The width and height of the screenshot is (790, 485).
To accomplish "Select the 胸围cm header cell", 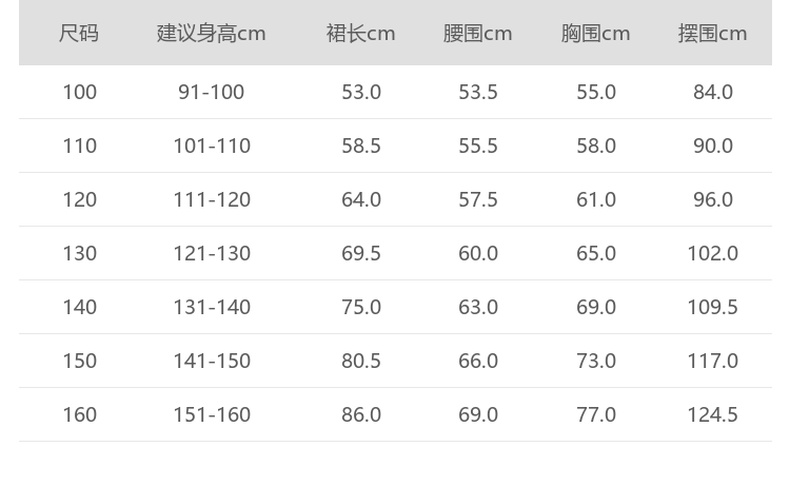I will click(x=595, y=33).
